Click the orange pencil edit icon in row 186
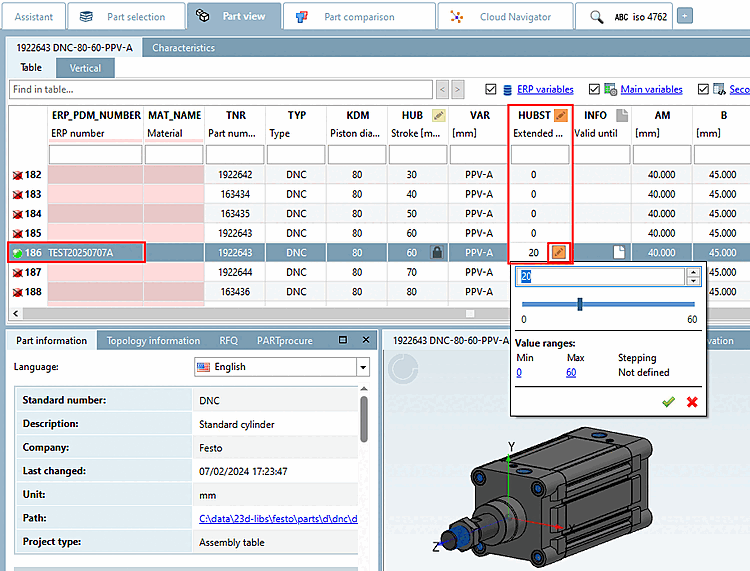 coord(560,252)
